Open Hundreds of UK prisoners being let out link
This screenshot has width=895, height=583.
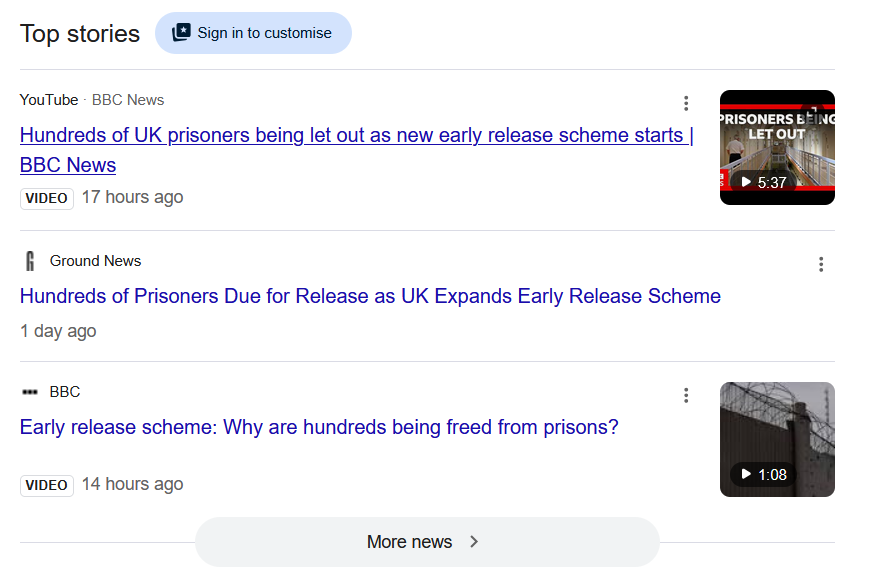click(x=357, y=150)
